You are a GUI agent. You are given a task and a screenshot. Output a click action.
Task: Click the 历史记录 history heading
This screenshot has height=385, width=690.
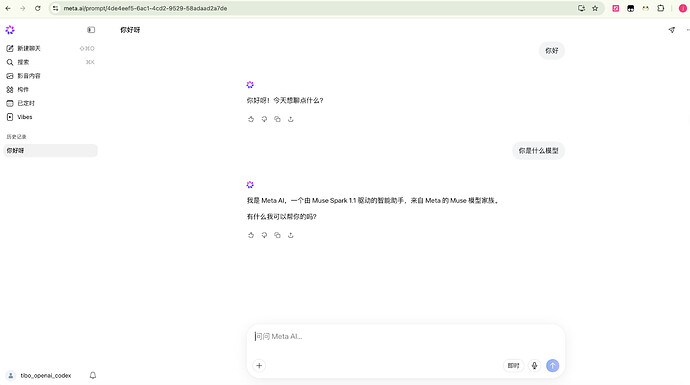pos(16,137)
